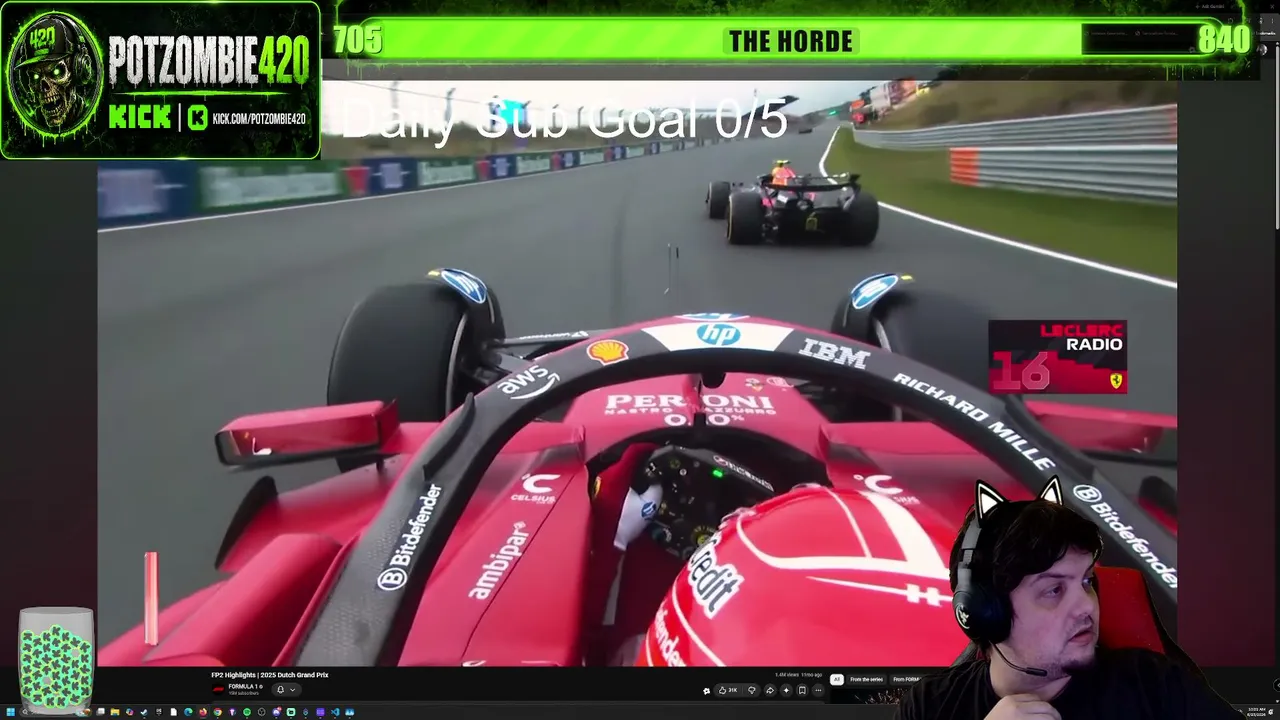Image resolution: width=1280 pixels, height=720 pixels.
Task: Open Spotify from the taskbar
Action: (247, 712)
